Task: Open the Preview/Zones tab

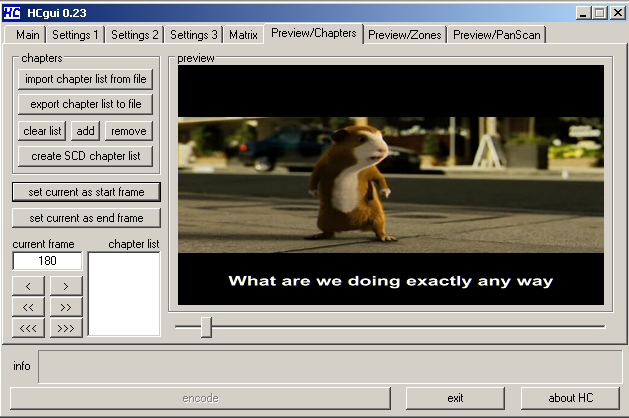Action: click(405, 34)
